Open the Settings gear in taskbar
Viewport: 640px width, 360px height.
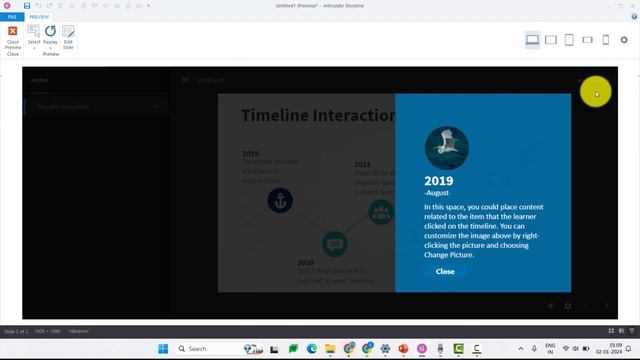click(x=385, y=349)
